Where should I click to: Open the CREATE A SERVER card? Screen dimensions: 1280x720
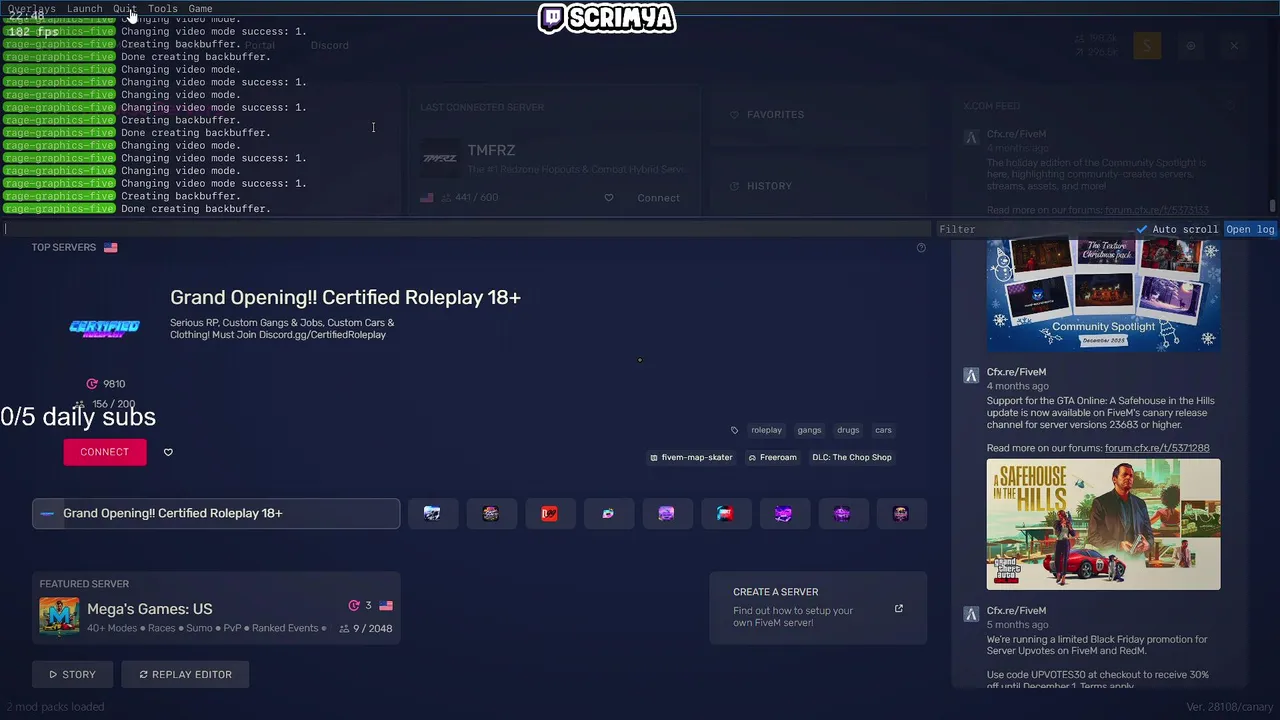coord(818,608)
